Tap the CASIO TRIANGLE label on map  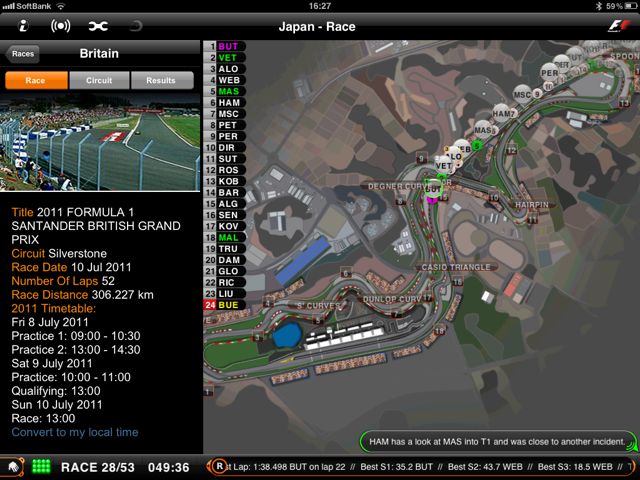pos(456,267)
